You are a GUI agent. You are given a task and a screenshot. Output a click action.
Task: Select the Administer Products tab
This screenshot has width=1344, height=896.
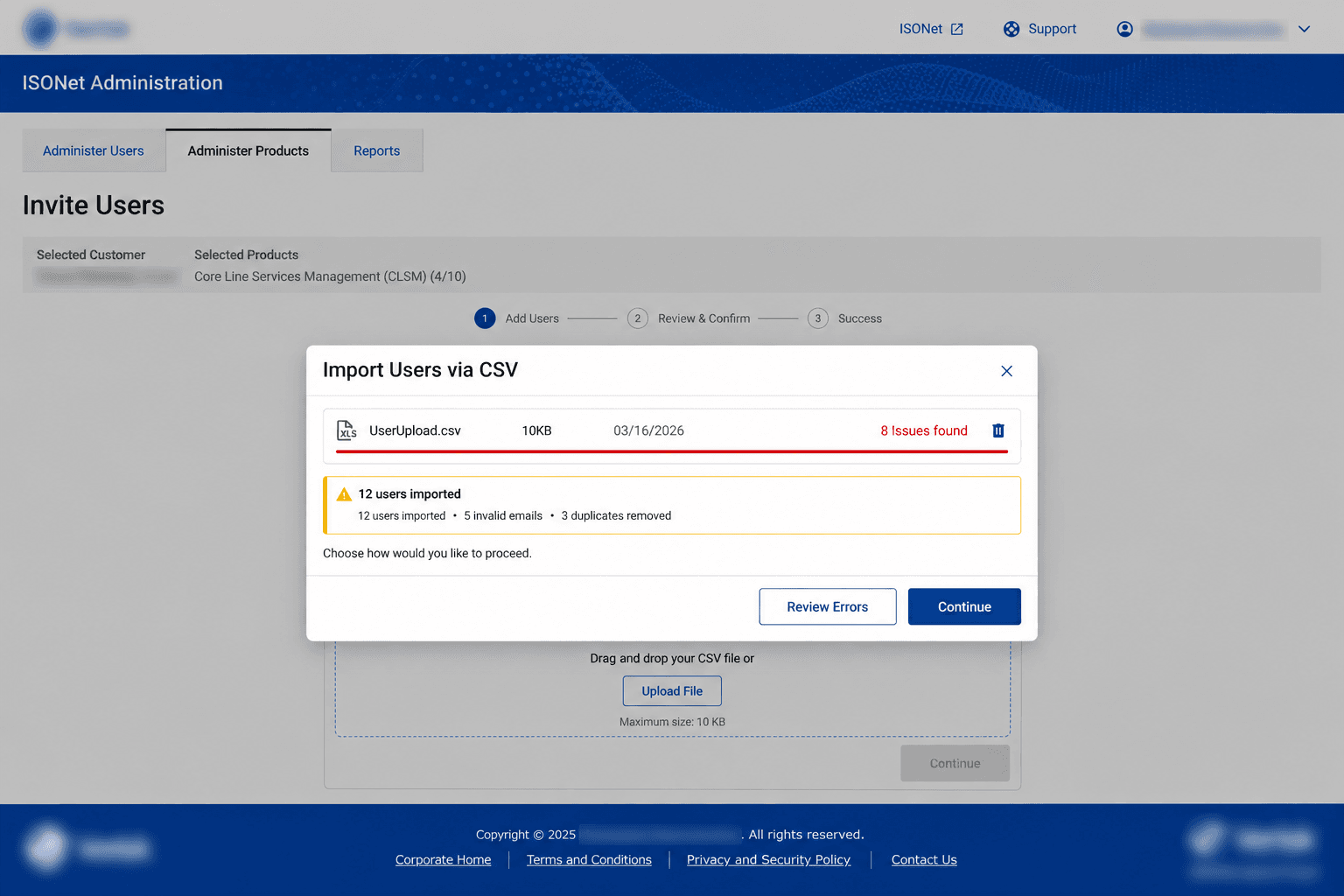click(x=248, y=150)
